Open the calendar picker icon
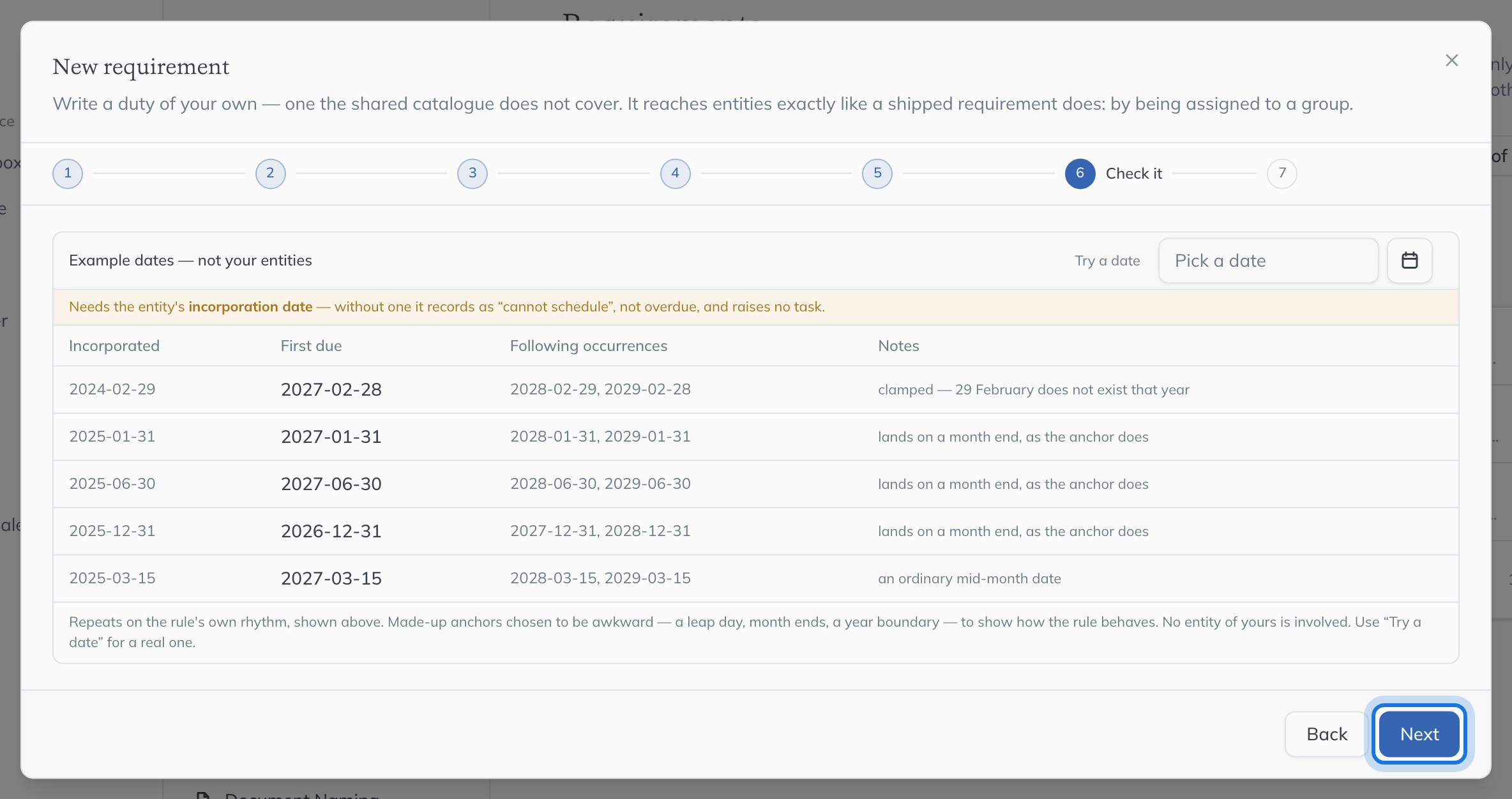This screenshot has height=799, width=1512. click(x=1409, y=260)
